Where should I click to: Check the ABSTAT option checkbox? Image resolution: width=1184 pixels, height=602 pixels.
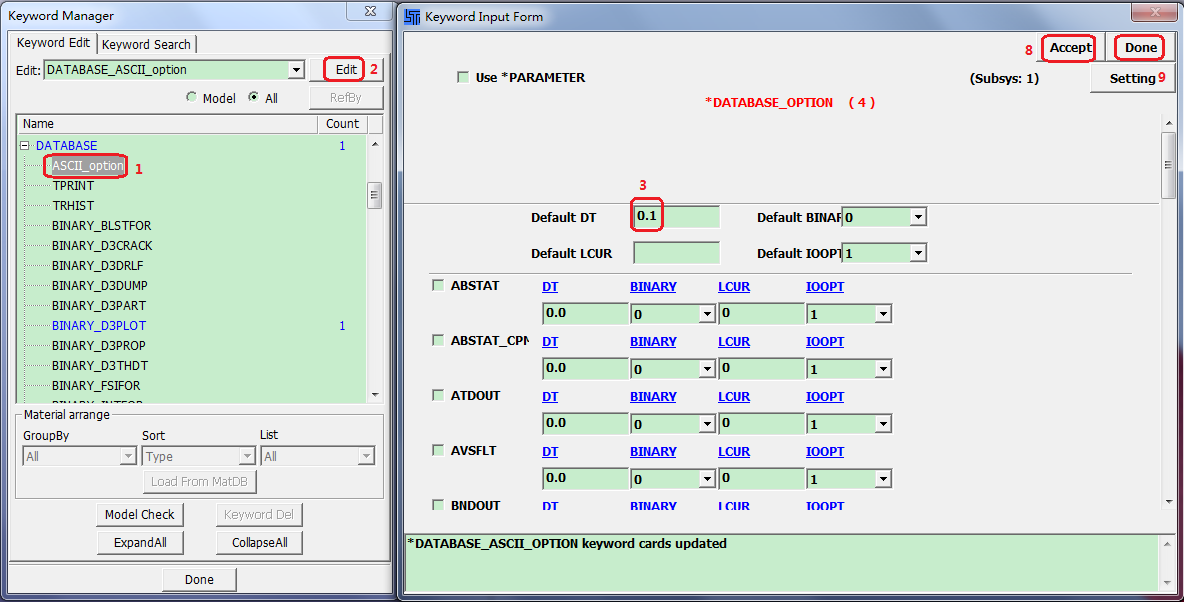point(438,285)
